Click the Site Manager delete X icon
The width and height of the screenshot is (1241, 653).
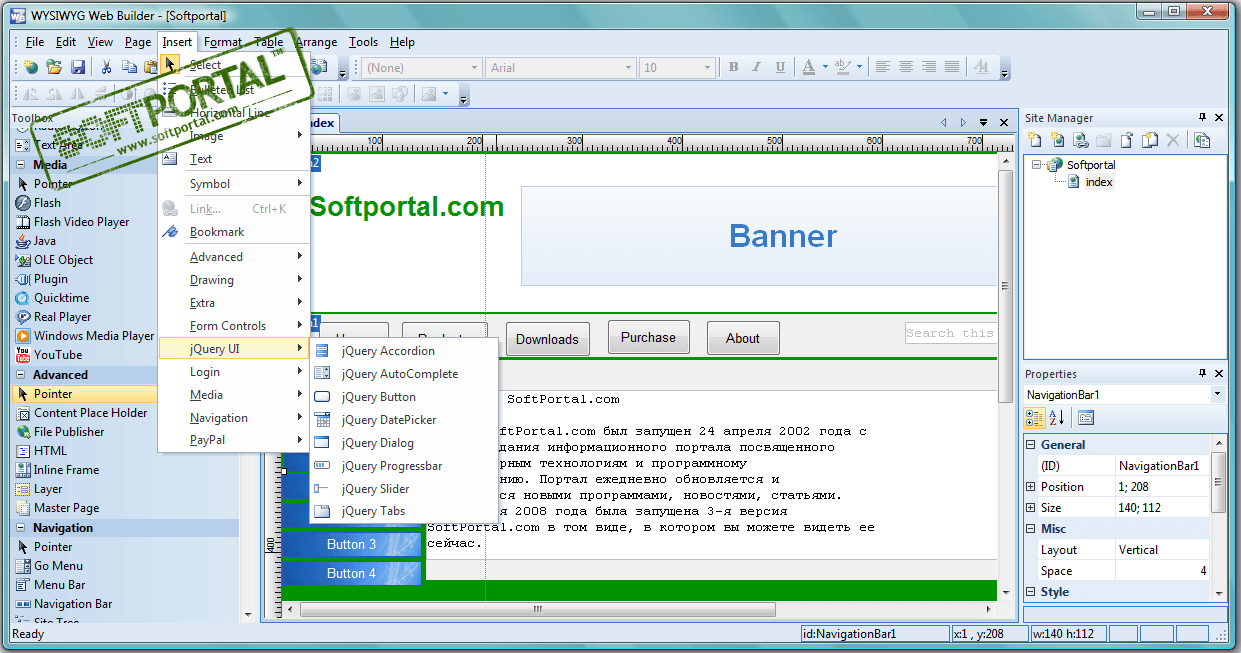[x=1174, y=140]
